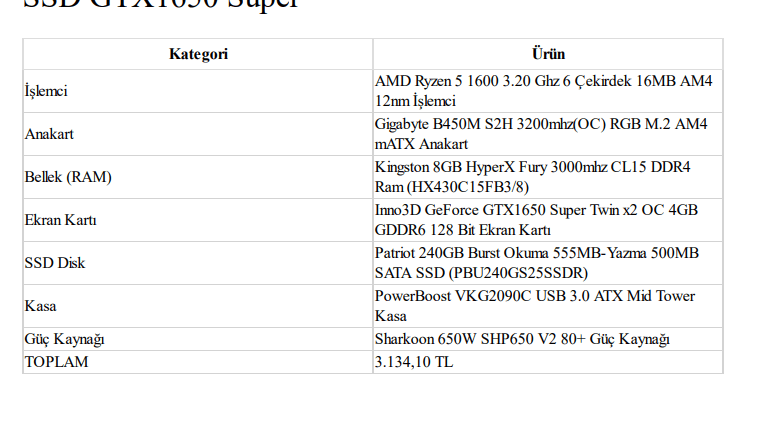Select the Anakart category cell
Viewport: 757px width, 436px height.
click(x=49, y=134)
